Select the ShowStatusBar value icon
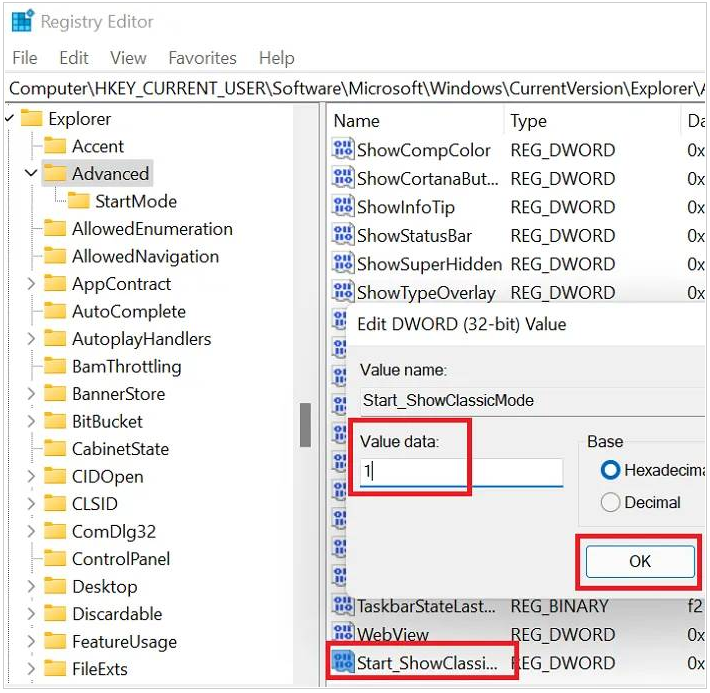Viewport: 710px width, 693px height. (343, 235)
